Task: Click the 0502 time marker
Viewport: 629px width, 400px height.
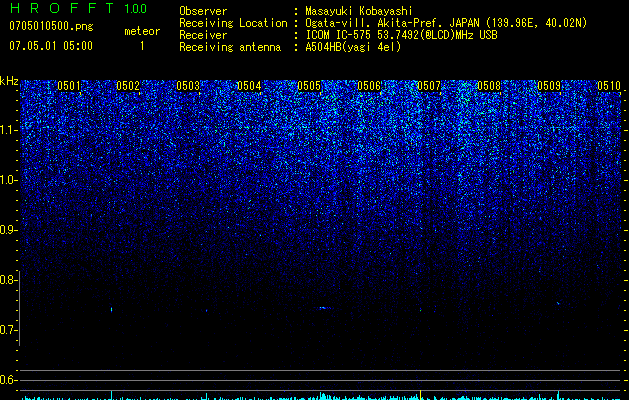Action: click(128, 86)
